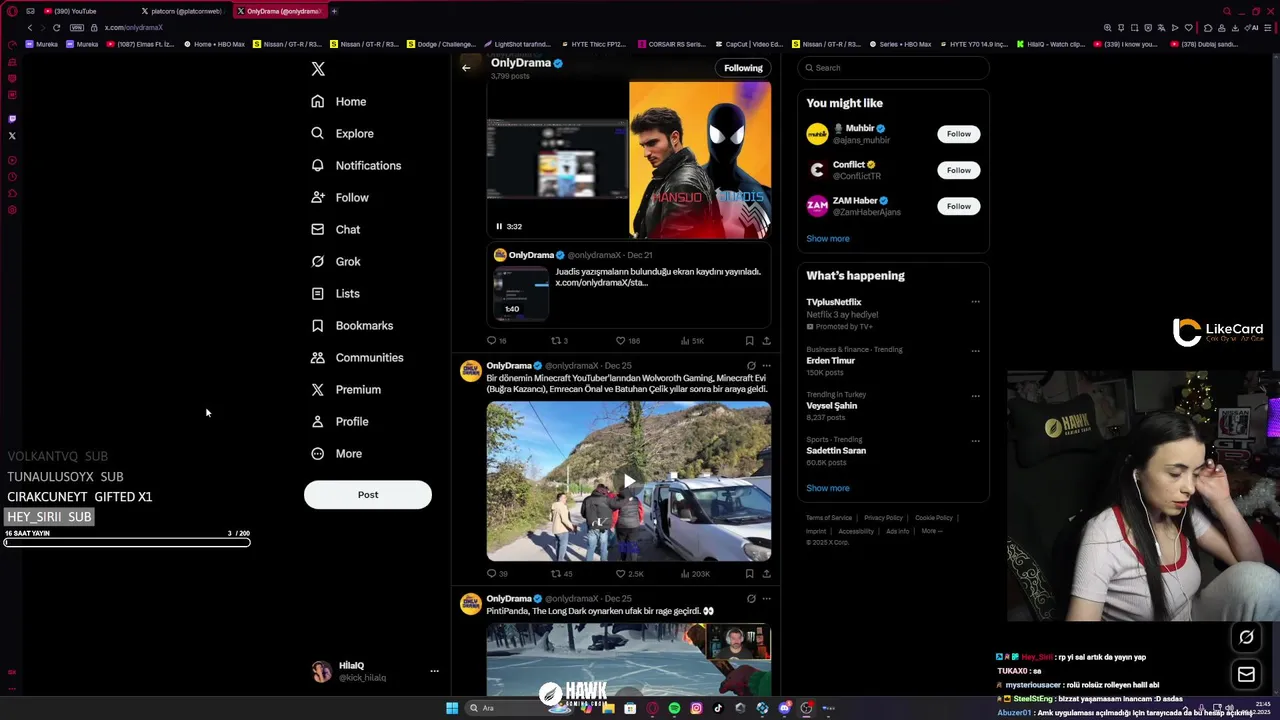Open a new browser tab
1280x720 pixels.
(334, 11)
